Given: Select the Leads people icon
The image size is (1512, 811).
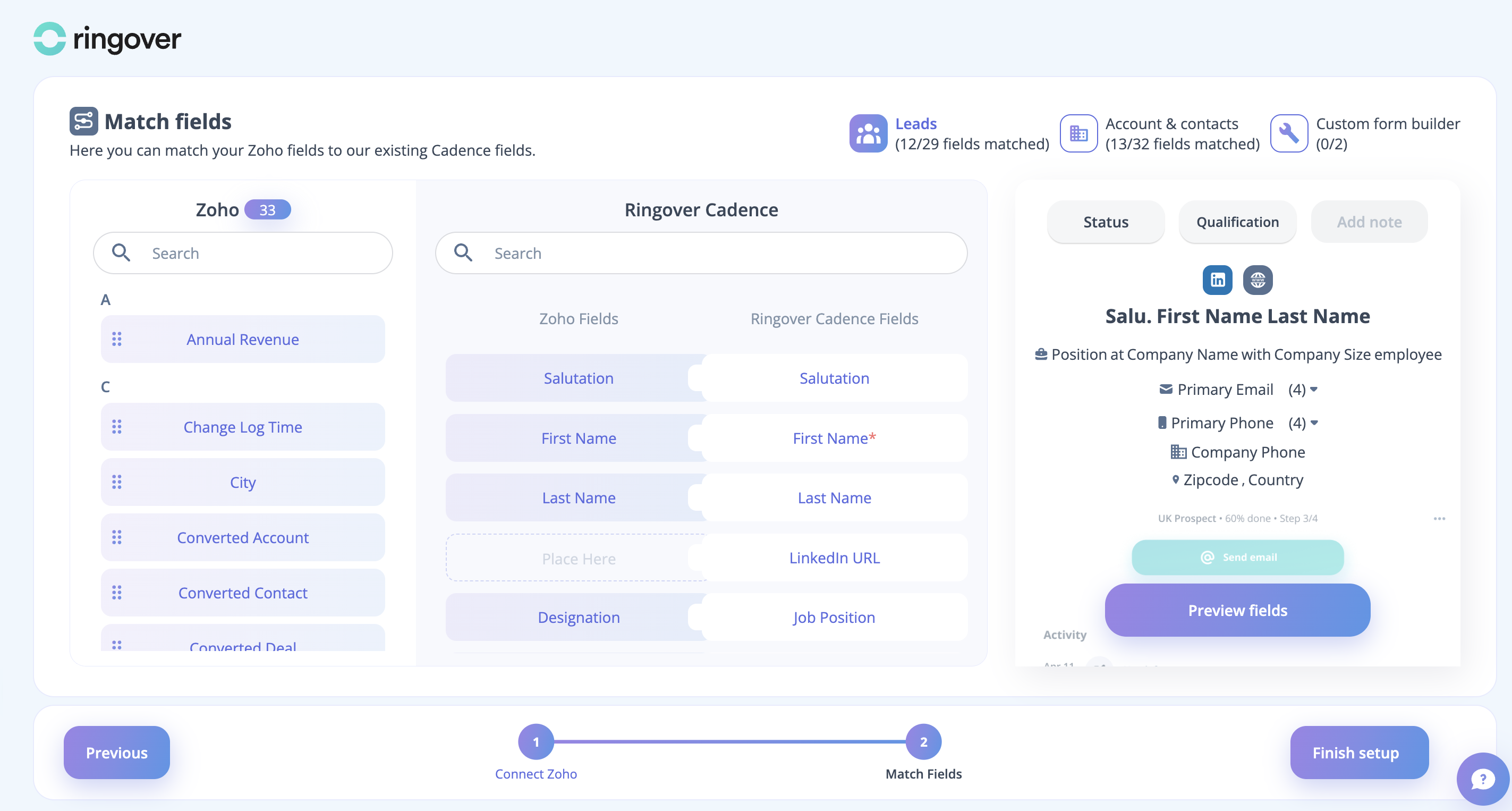Looking at the screenshot, I should pos(868,133).
